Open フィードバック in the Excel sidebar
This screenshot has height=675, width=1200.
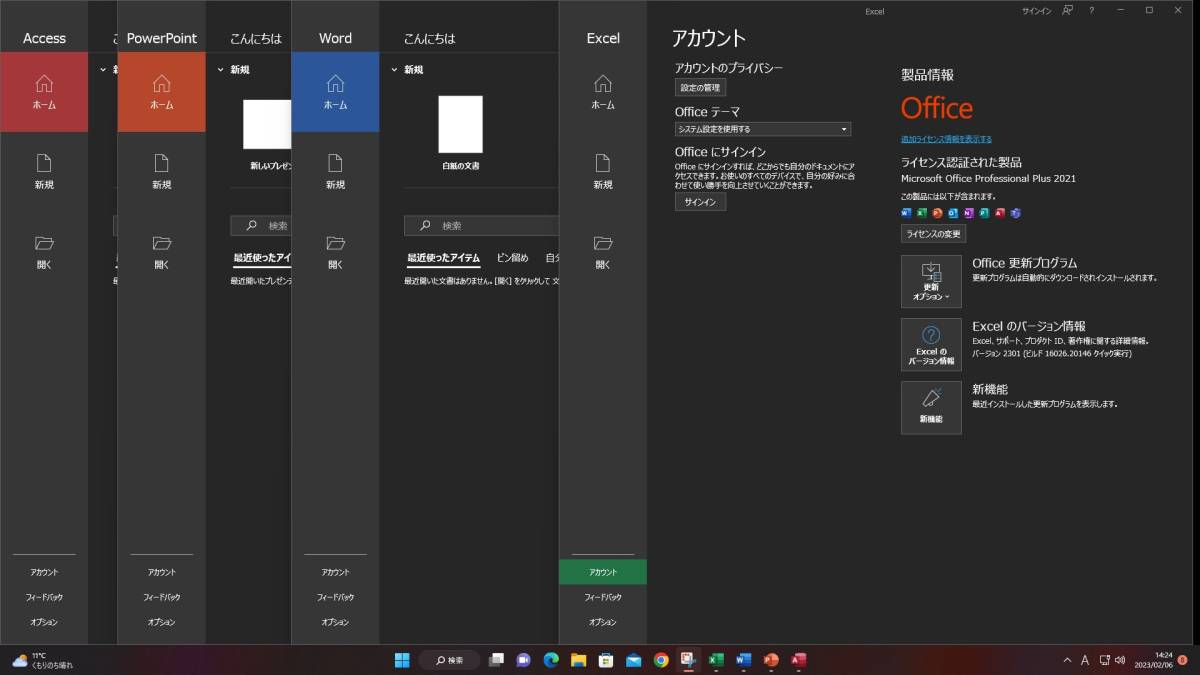[603, 597]
